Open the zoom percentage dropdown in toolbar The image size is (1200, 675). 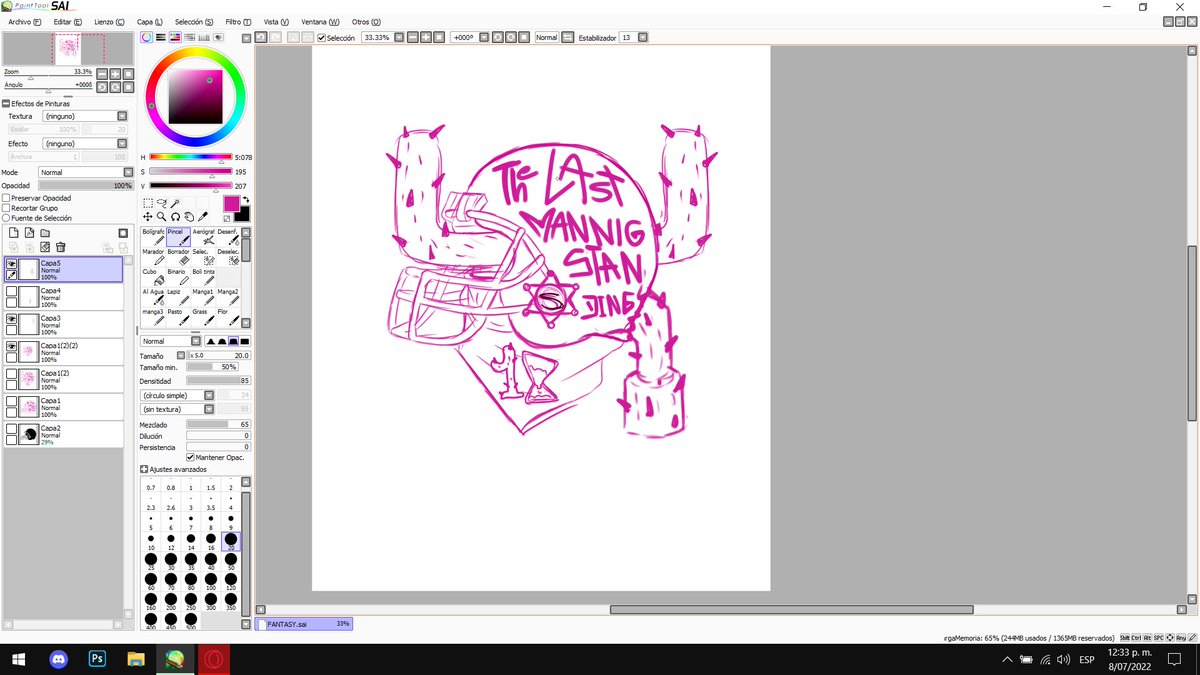click(x=398, y=37)
